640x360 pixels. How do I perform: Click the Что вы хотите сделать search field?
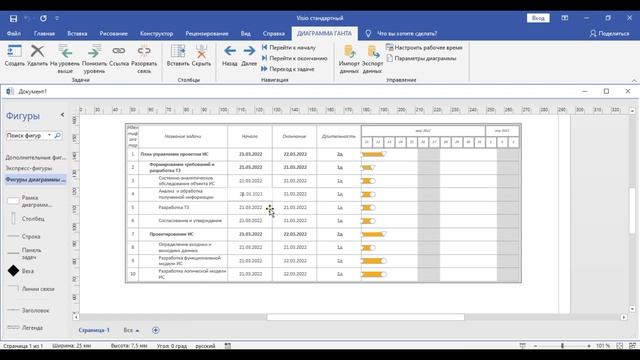(407, 33)
